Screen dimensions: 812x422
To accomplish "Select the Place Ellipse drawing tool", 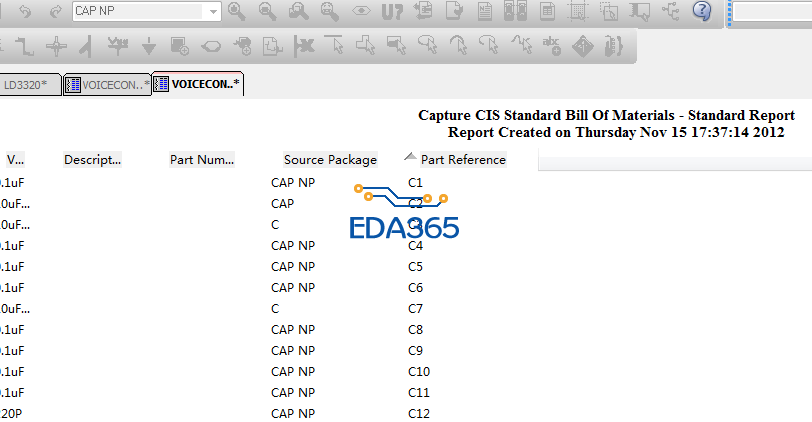I will [x=428, y=46].
